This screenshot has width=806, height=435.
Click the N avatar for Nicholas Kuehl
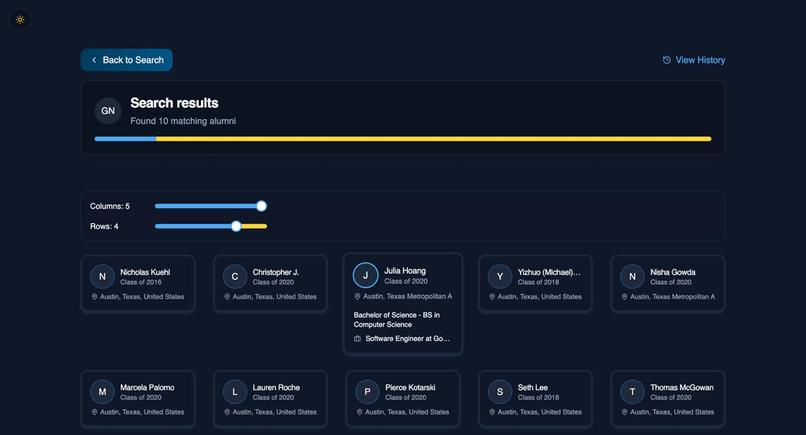(102, 277)
